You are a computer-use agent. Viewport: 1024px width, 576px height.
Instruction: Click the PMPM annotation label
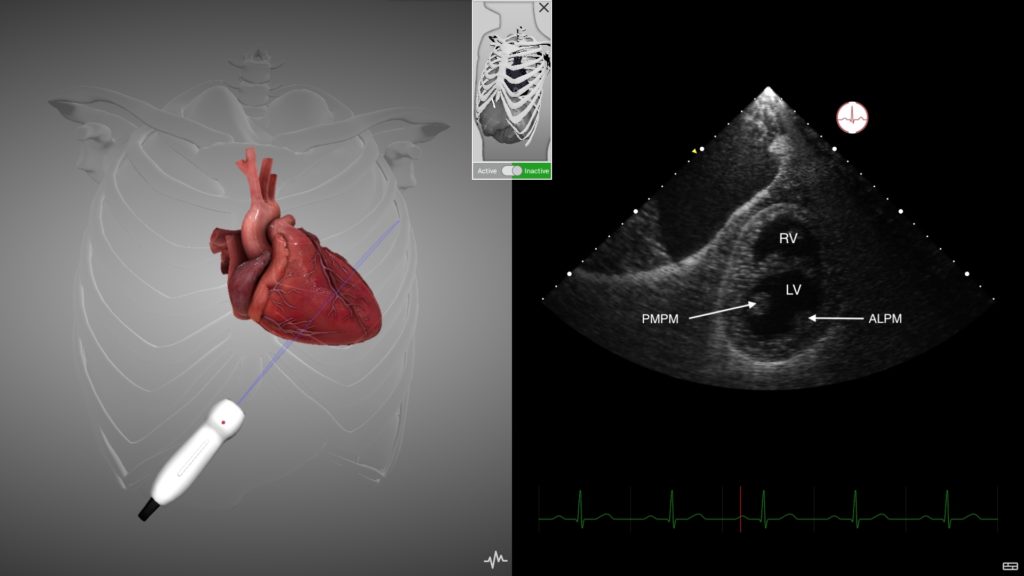click(660, 319)
